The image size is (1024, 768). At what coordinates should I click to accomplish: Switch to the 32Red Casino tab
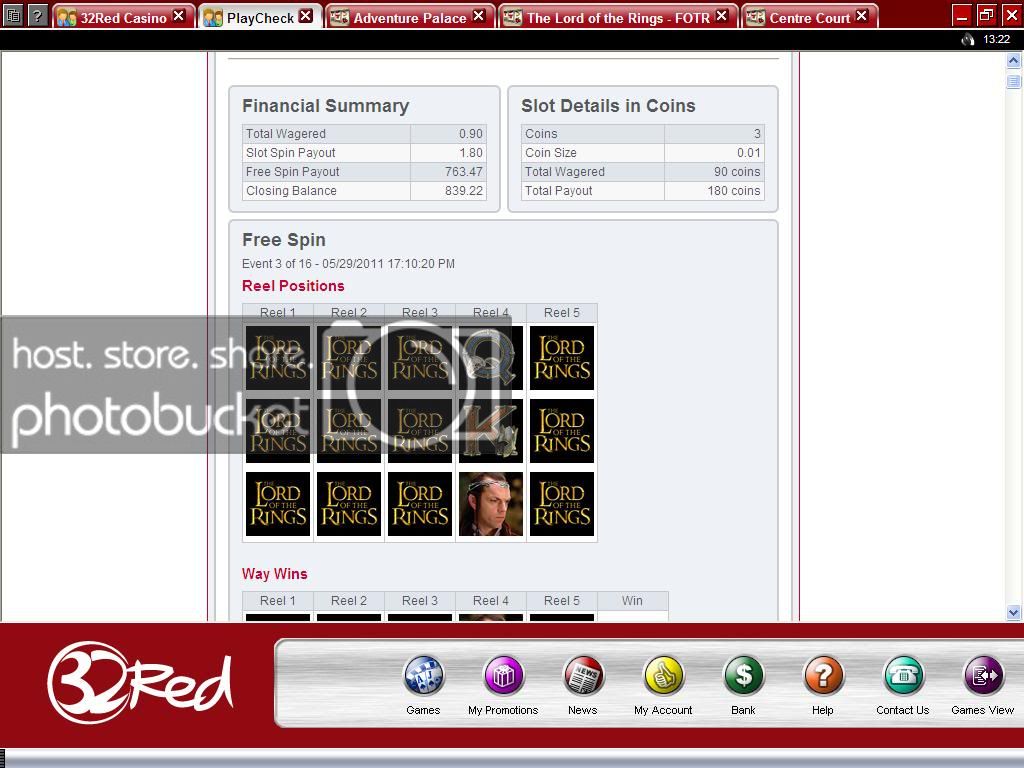click(x=123, y=17)
